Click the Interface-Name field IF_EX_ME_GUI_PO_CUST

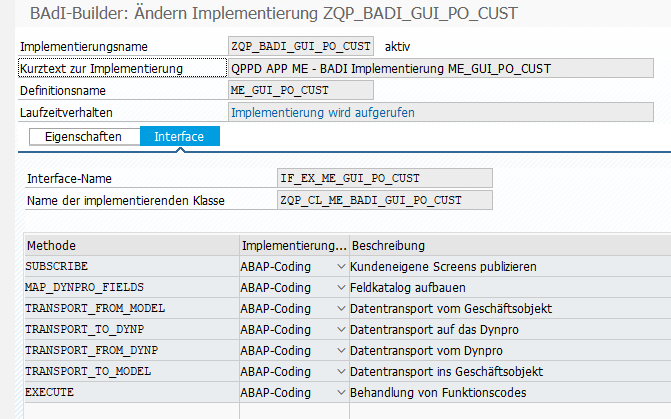385,178
